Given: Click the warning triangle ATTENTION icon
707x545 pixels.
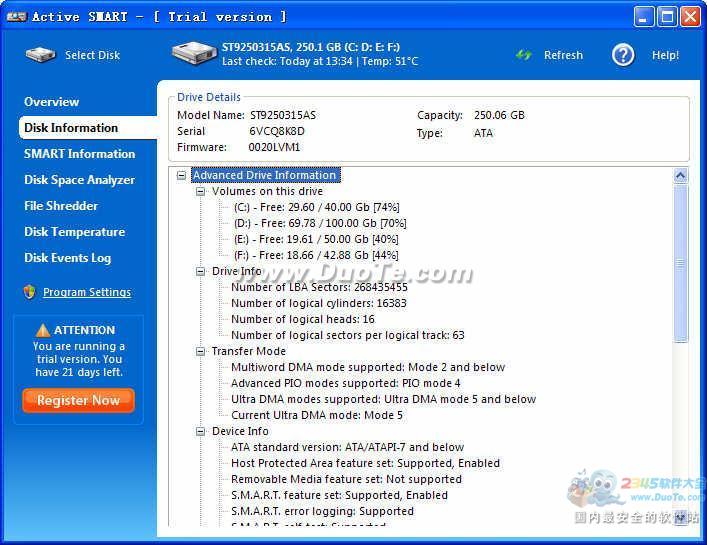Looking at the screenshot, I should pos(43,330).
